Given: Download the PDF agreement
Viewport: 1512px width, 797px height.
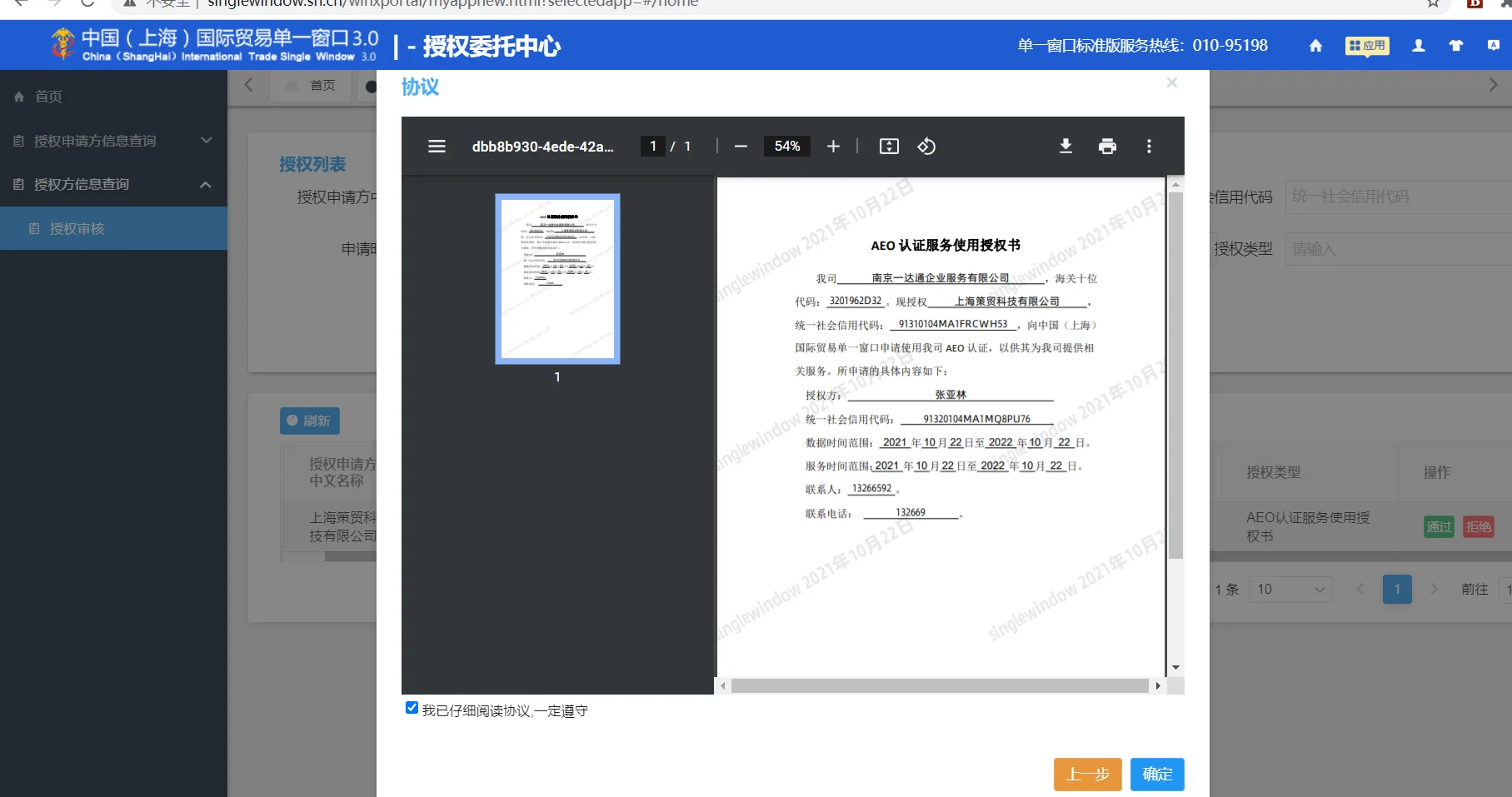Looking at the screenshot, I should click(x=1065, y=147).
